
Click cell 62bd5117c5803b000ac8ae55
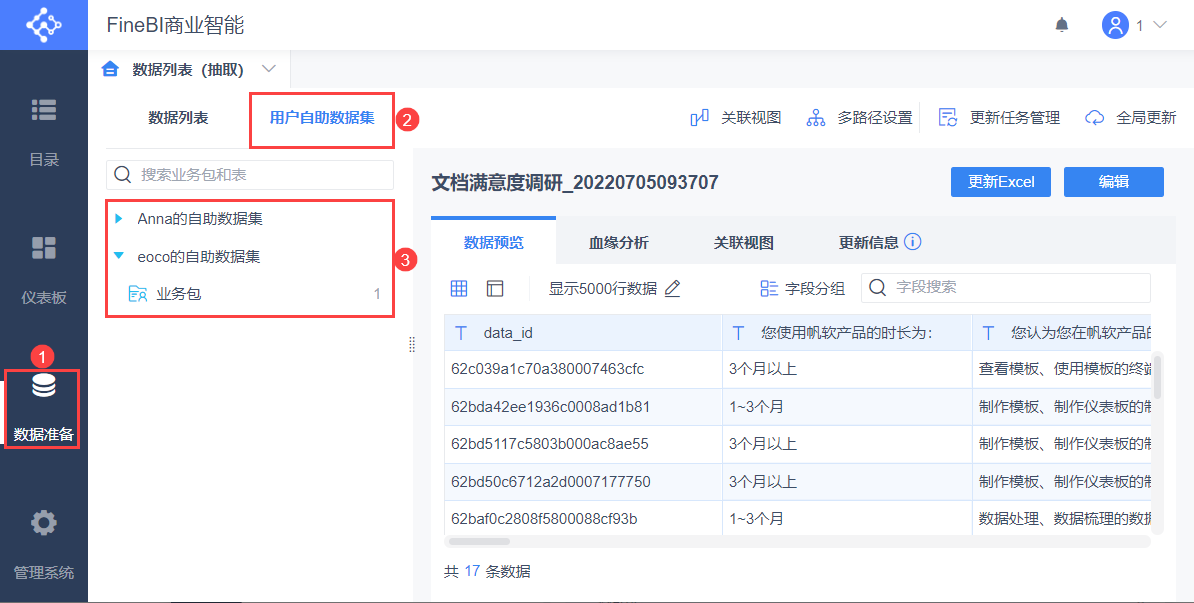click(x=583, y=443)
